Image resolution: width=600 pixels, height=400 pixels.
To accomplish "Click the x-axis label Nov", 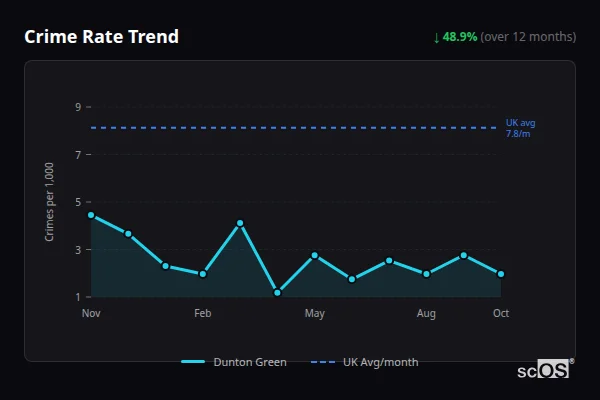I will click(91, 313).
